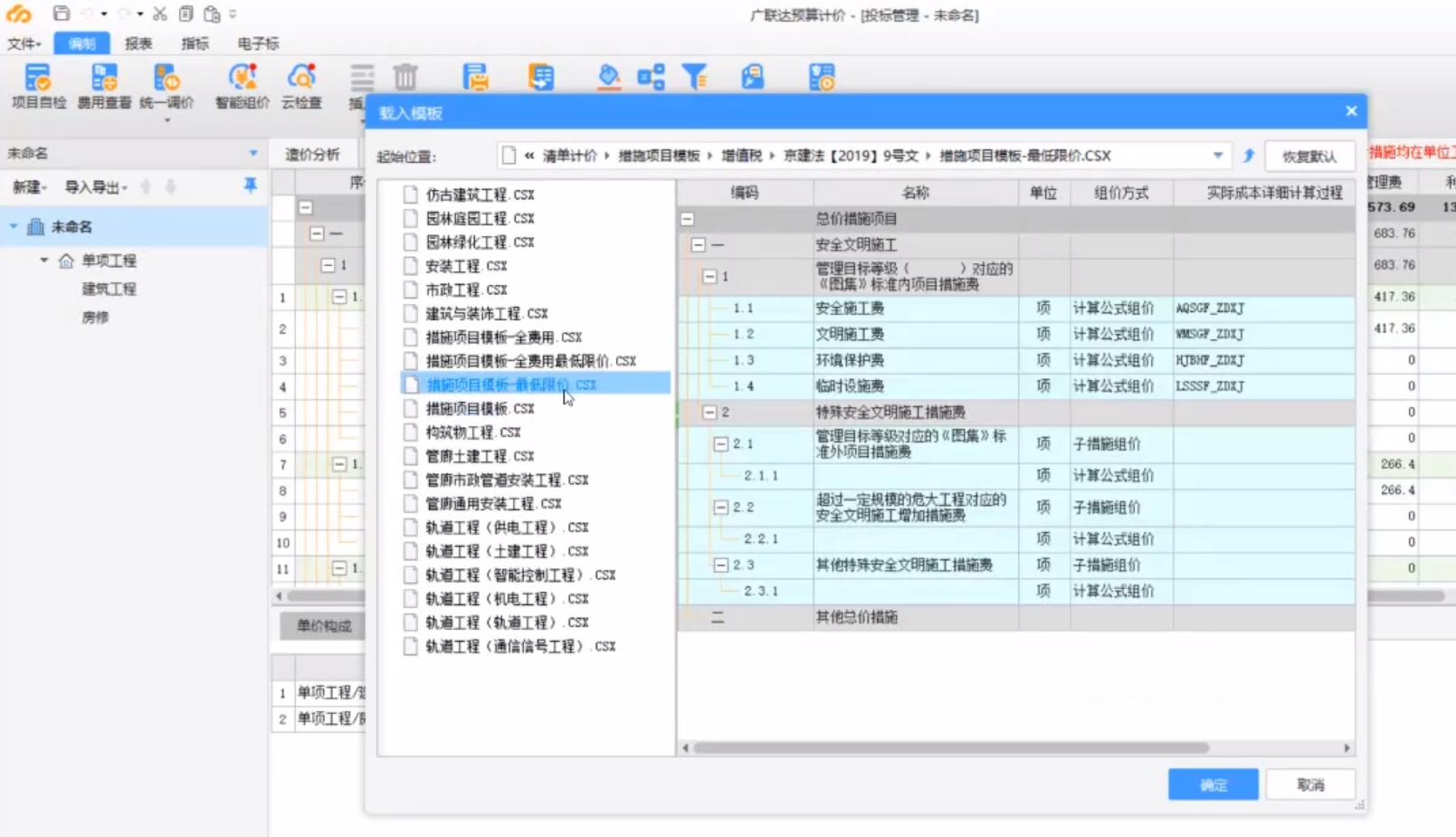Click the 插入 lines icon in ribbon
The image size is (1456, 837).
(x=361, y=80)
